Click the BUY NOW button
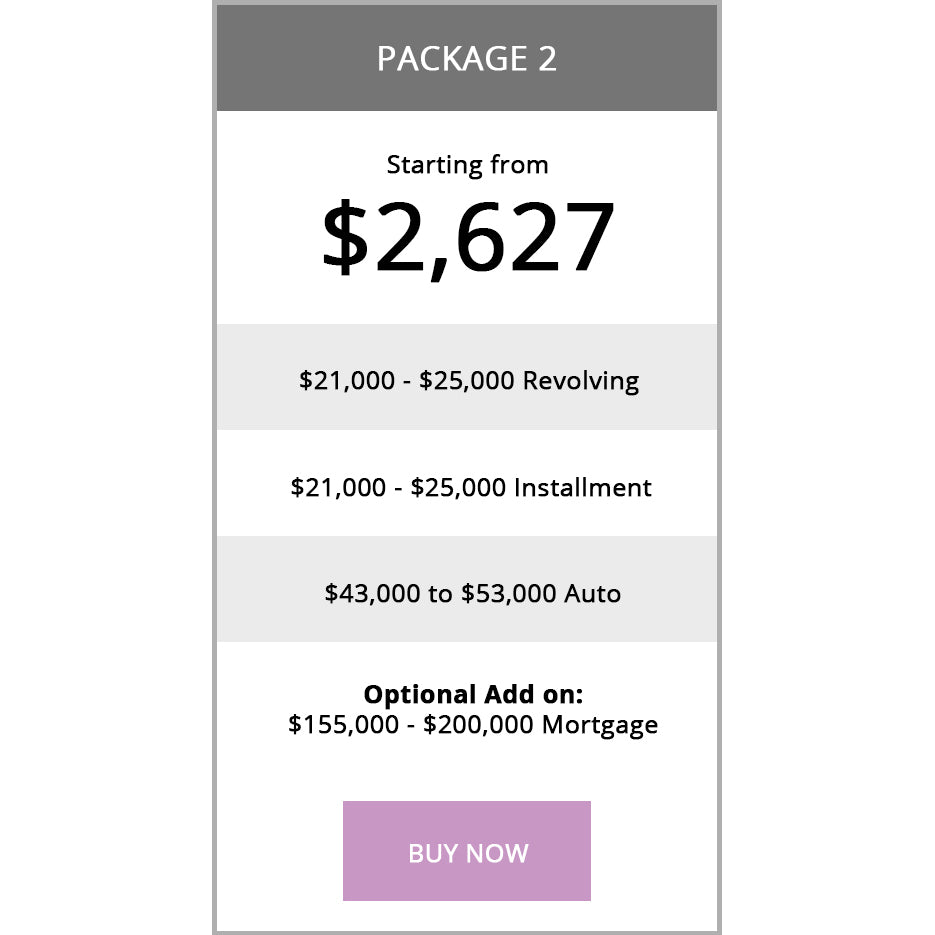This screenshot has height=935, width=935. point(467,851)
